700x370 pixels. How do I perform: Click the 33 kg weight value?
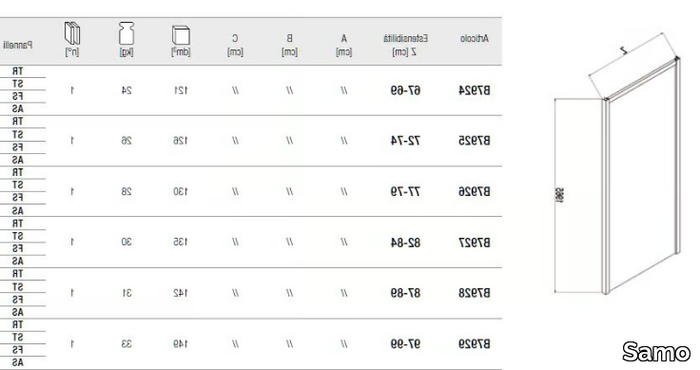(x=126, y=344)
